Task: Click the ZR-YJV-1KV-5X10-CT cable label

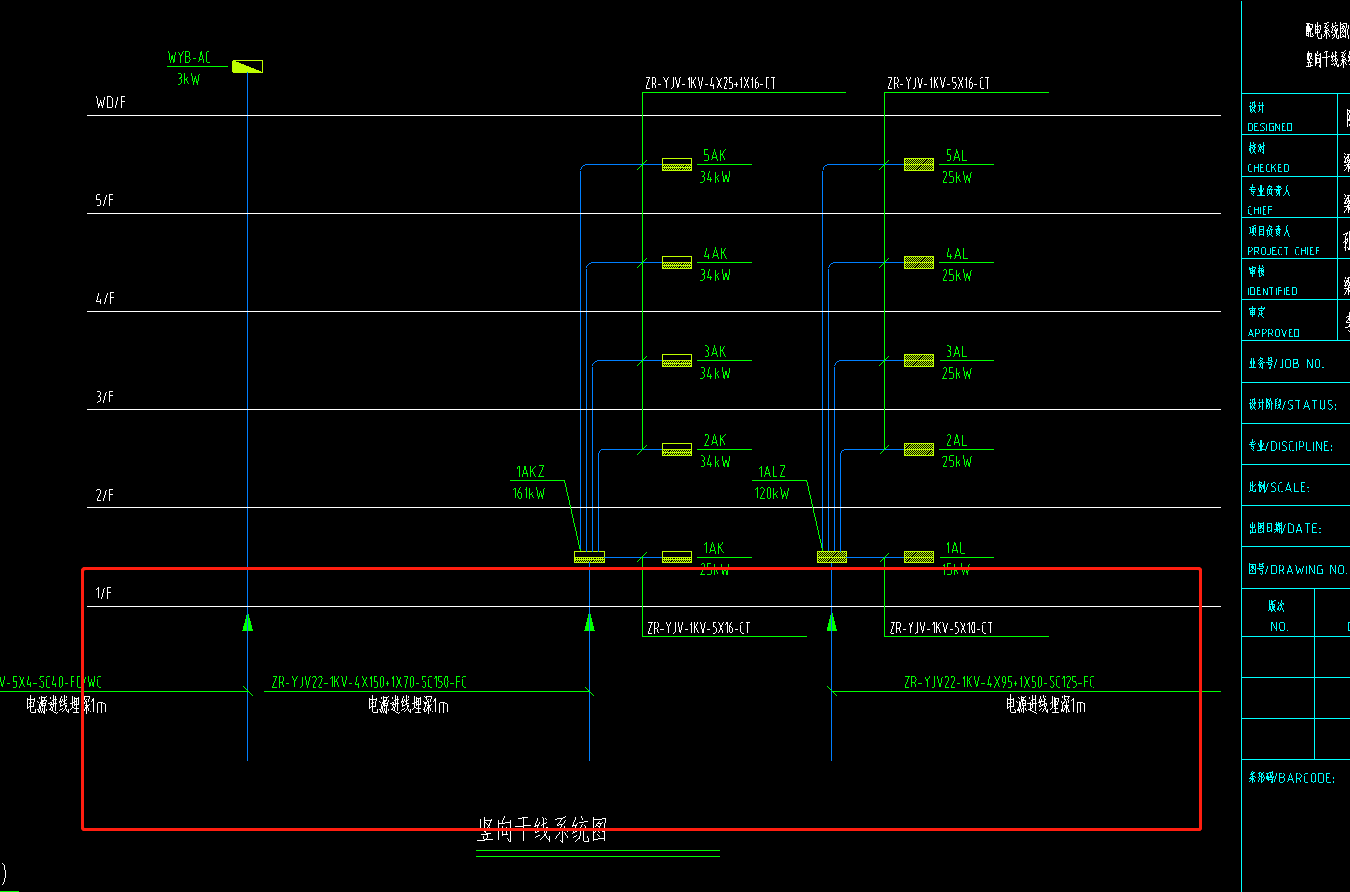Action: (940, 628)
